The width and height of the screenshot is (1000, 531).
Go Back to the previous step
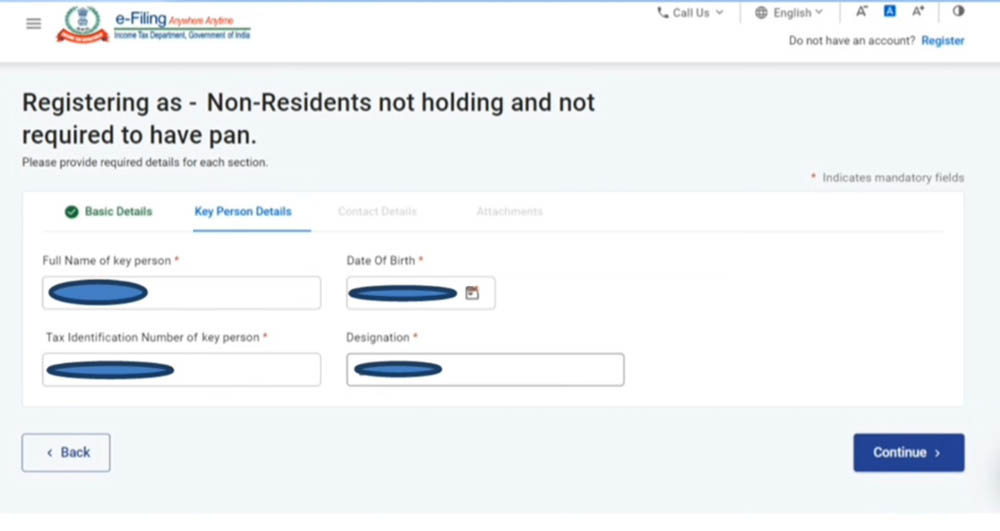click(x=66, y=452)
